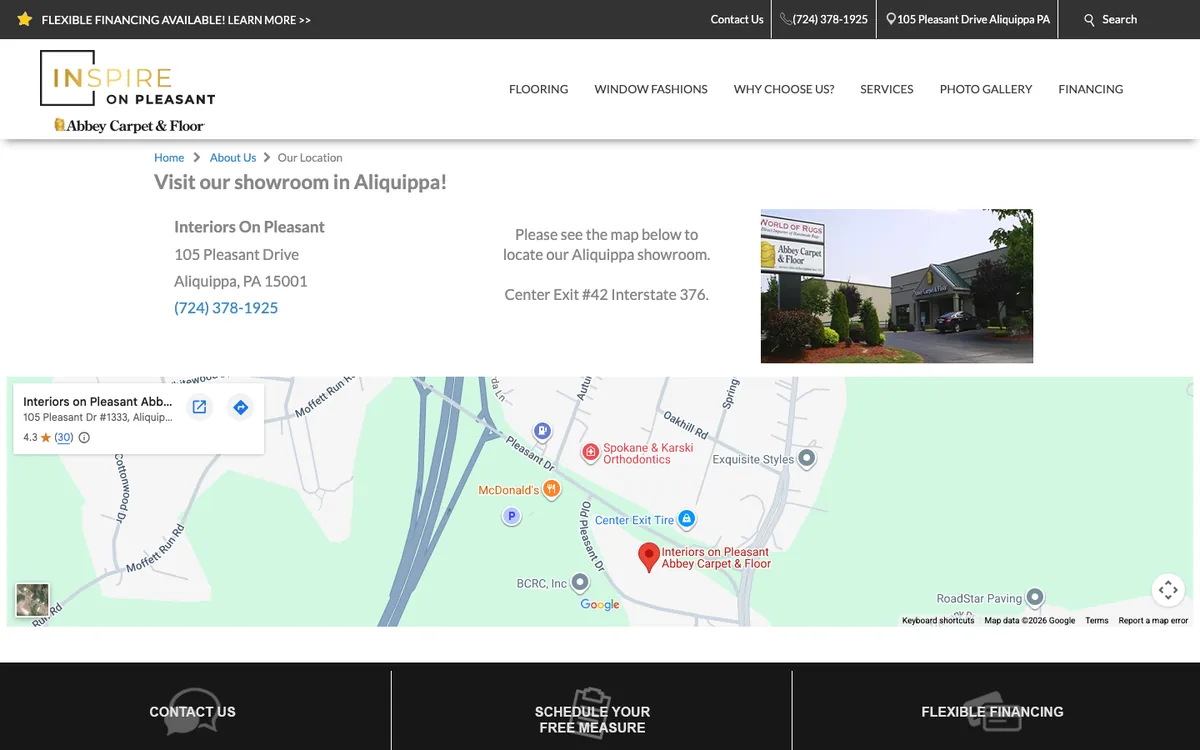Click the Abbey Carpet & Floor logo
This screenshot has width=1200, height=750.
click(x=129, y=125)
